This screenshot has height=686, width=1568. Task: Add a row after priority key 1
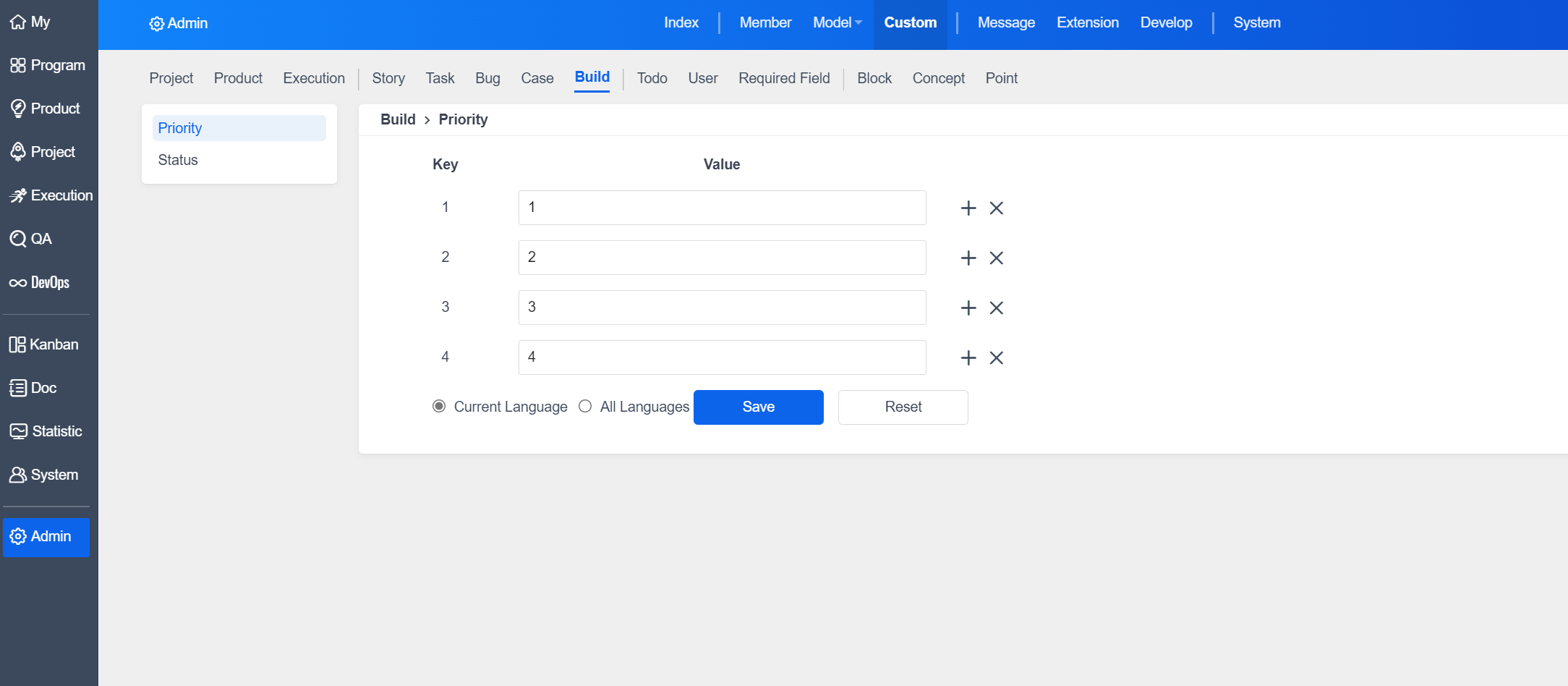(968, 208)
